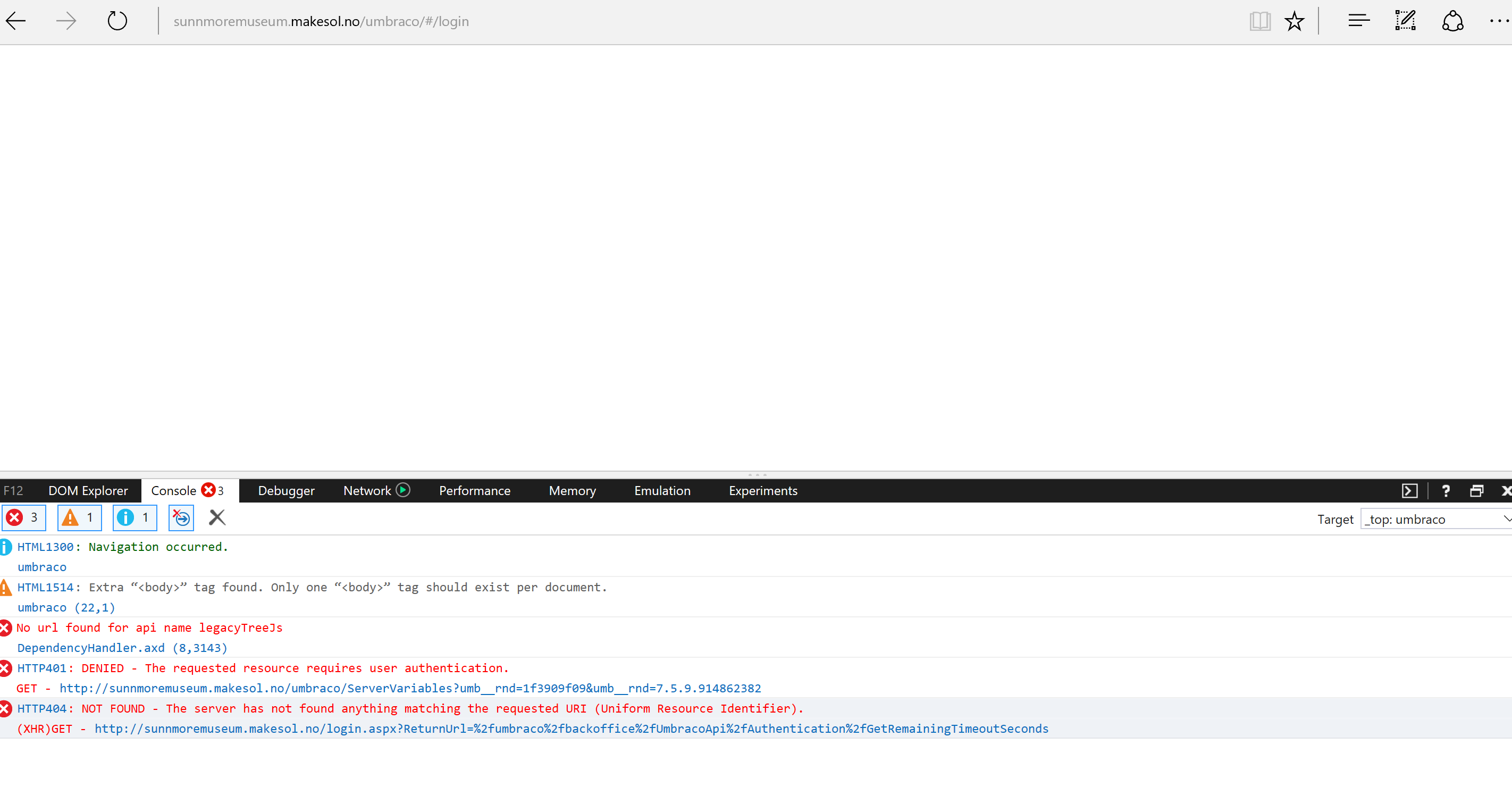Toggle the errors filter showing 3

click(x=23, y=517)
